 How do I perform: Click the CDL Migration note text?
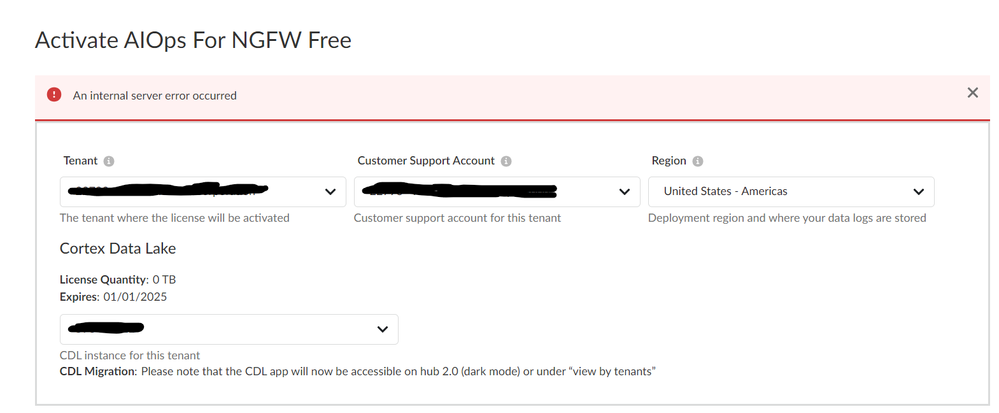point(357,372)
